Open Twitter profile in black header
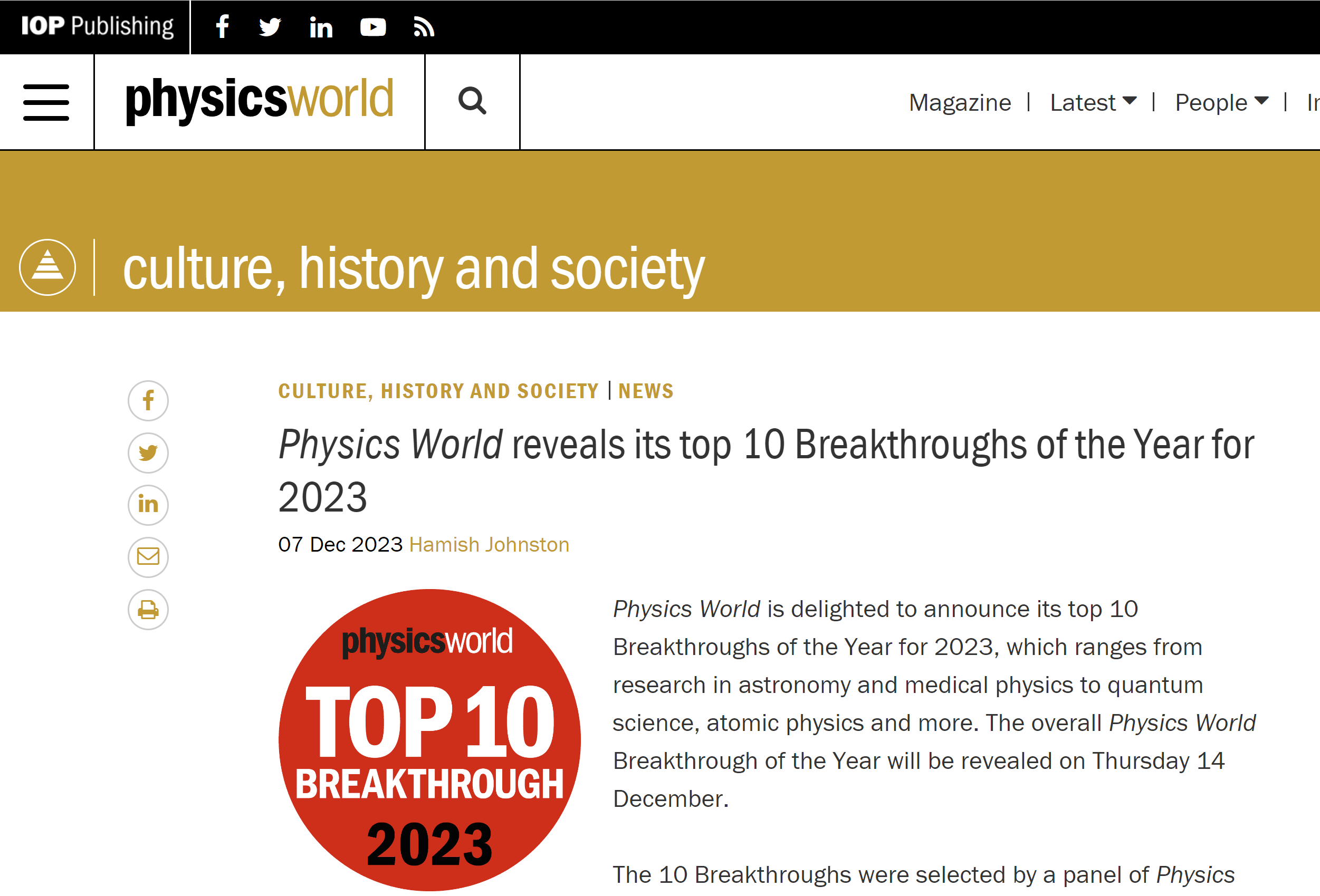1320x896 pixels. pos(270,27)
